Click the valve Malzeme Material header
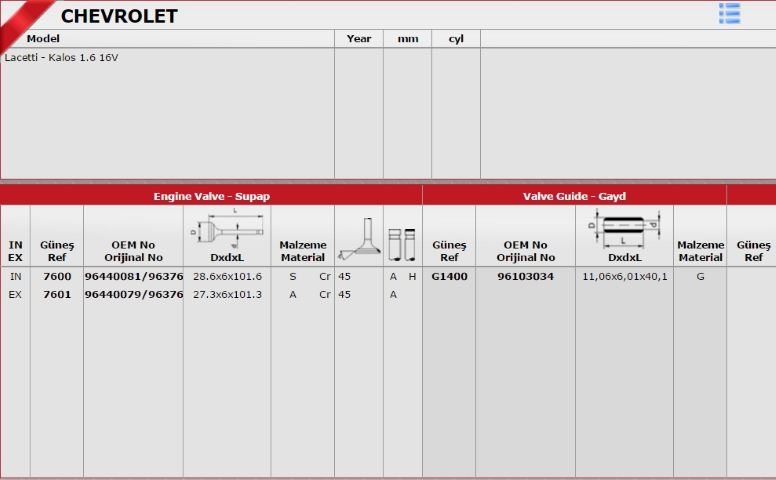This screenshot has width=776, height=480. 303,251
